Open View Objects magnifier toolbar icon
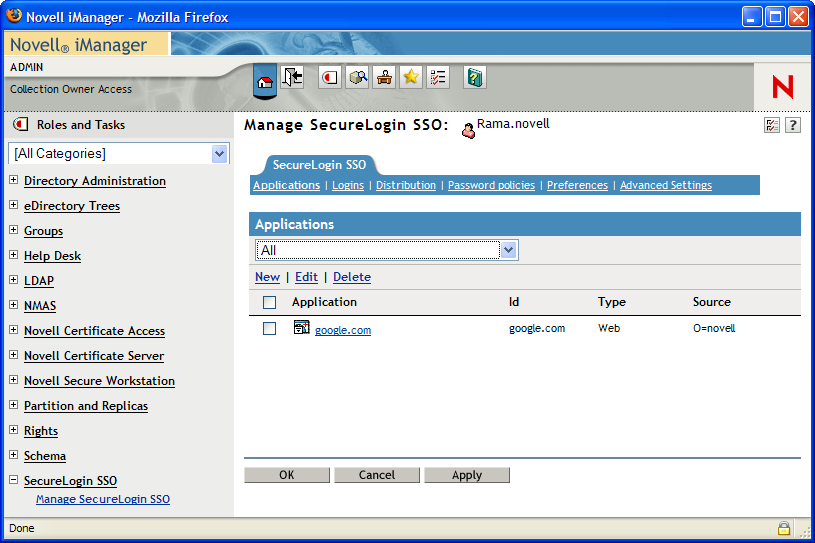815x543 pixels. [357, 77]
